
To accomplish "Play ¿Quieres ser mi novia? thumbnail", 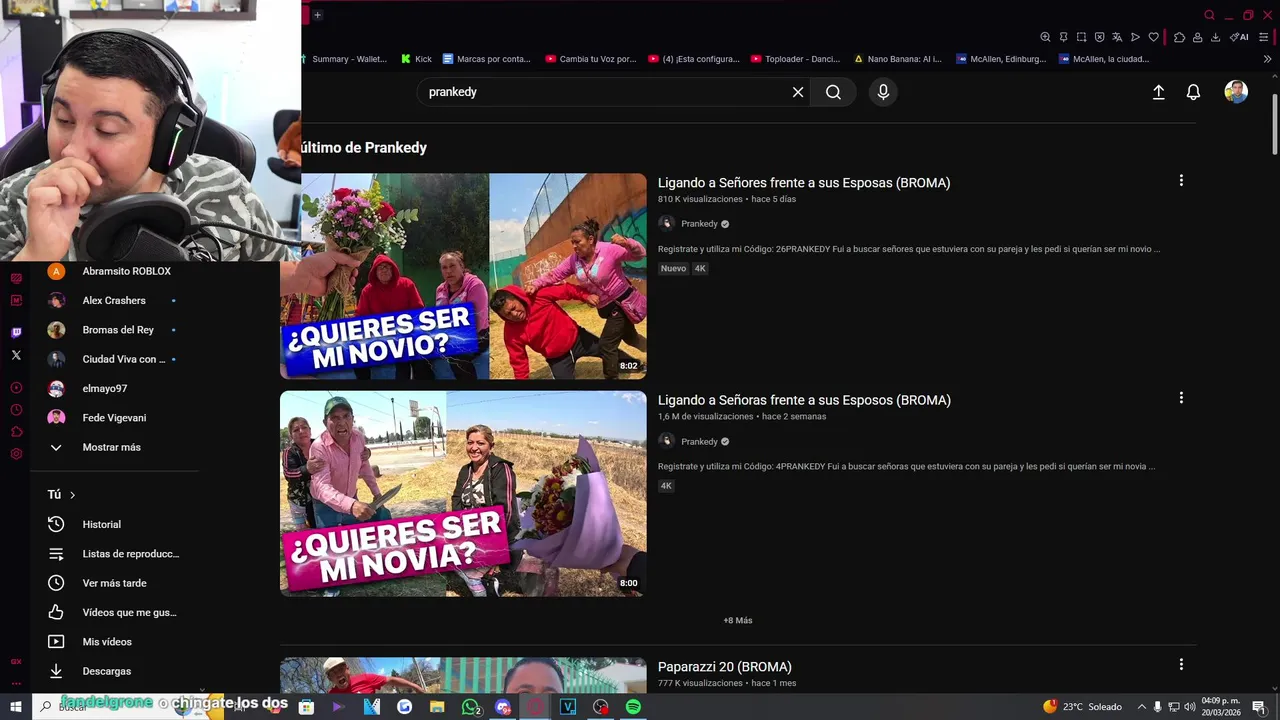I will [463, 493].
